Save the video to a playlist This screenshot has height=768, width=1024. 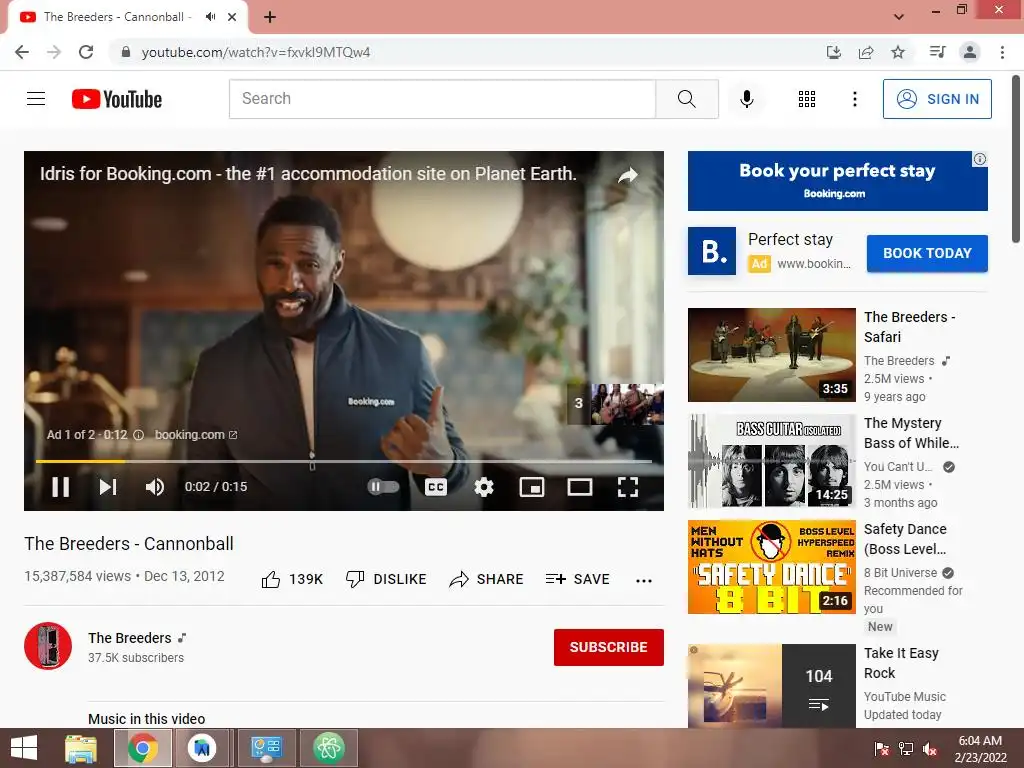point(578,579)
